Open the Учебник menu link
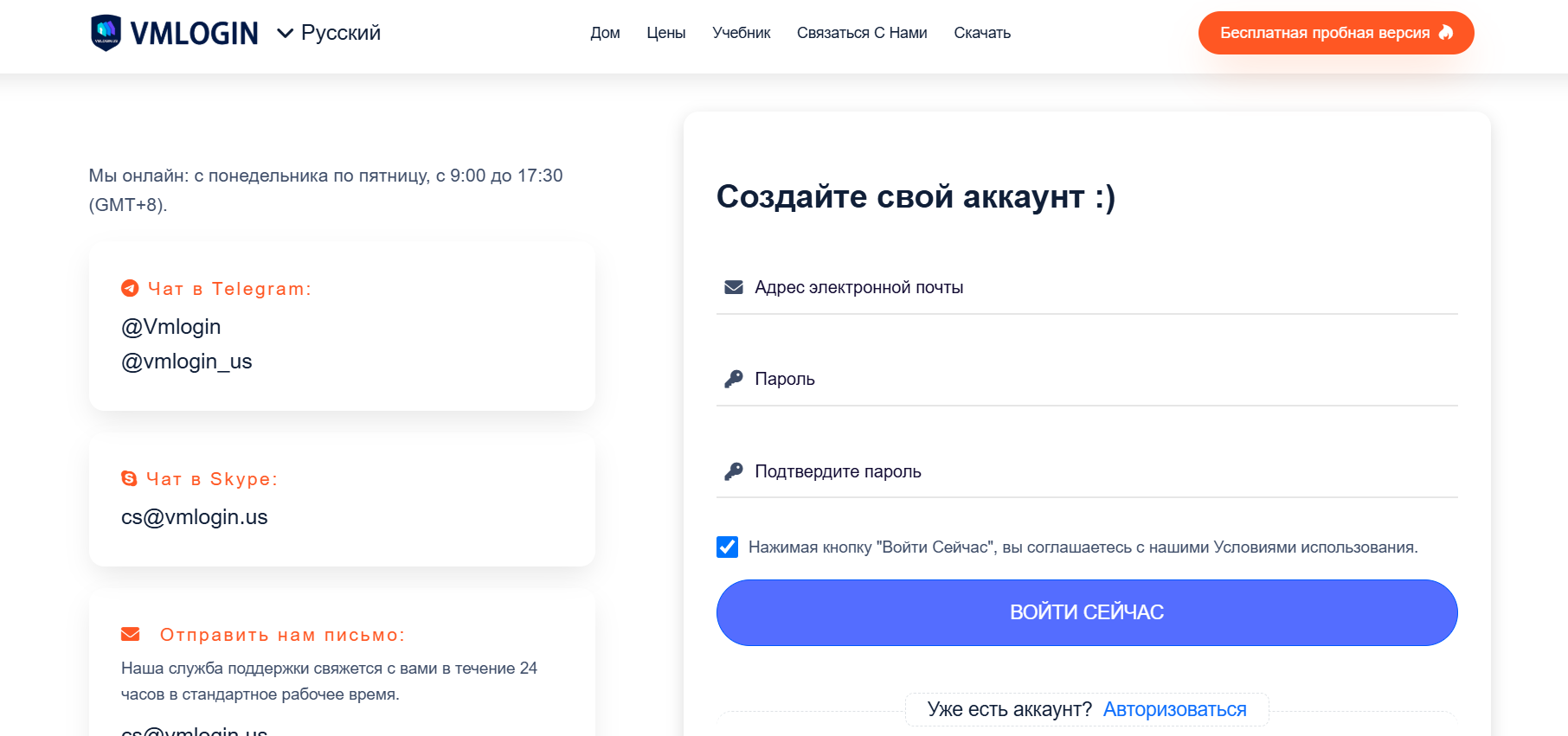The height and width of the screenshot is (736, 1568). 742,33
